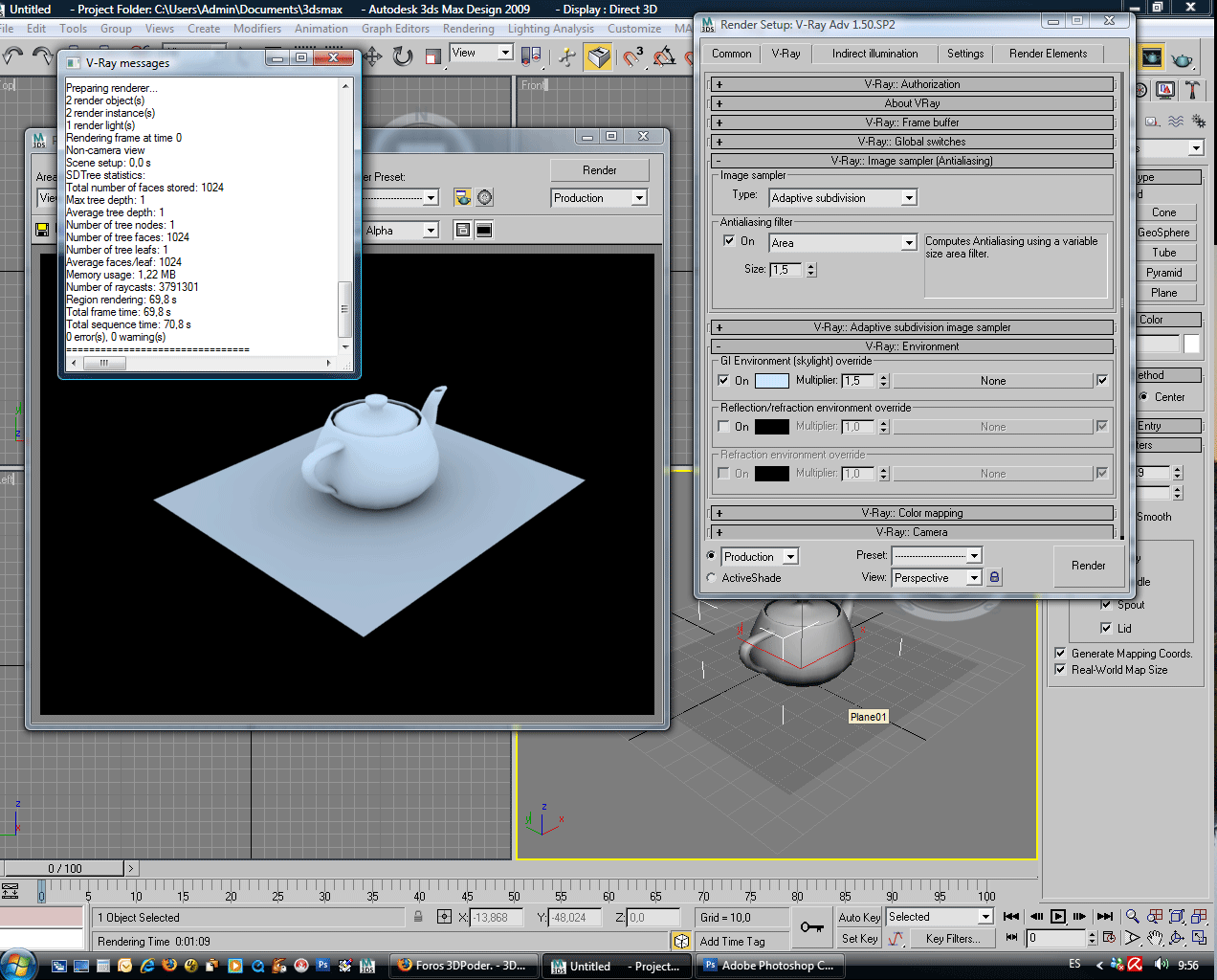Expand V-Ray Frame buffer rollout
Viewport: 1217px width, 980px height.
tap(912, 122)
